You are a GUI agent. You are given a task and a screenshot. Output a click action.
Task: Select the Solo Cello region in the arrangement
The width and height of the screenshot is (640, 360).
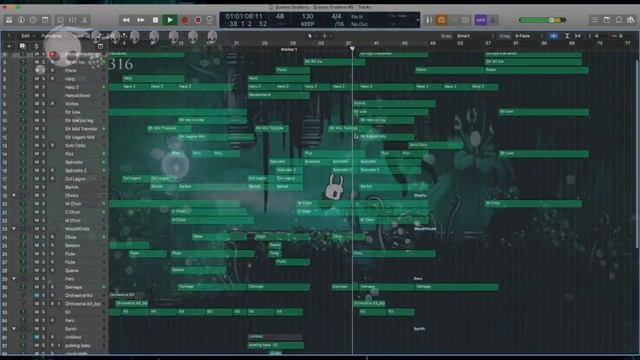[436, 145]
